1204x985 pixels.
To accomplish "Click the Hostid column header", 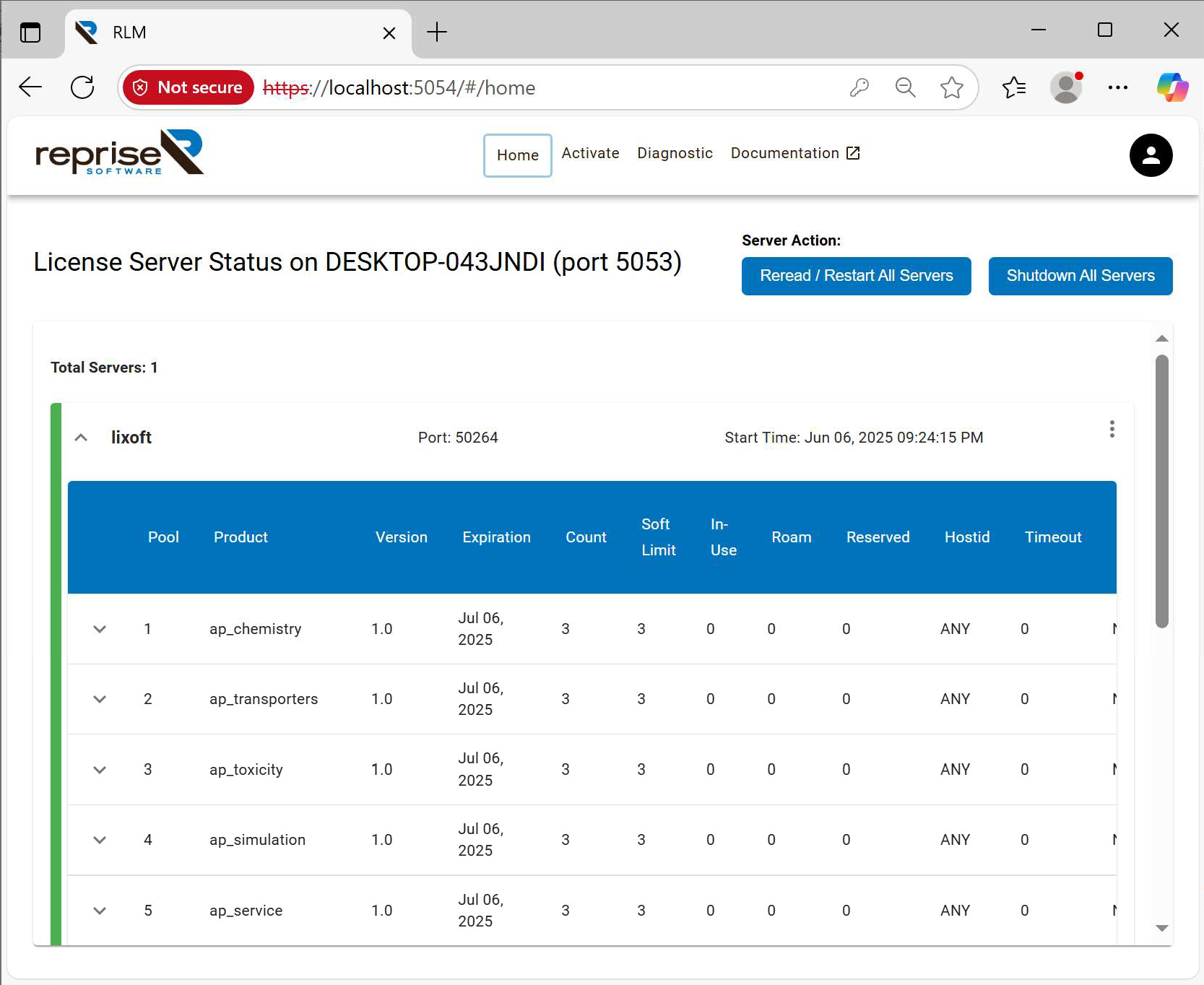I will click(x=967, y=537).
